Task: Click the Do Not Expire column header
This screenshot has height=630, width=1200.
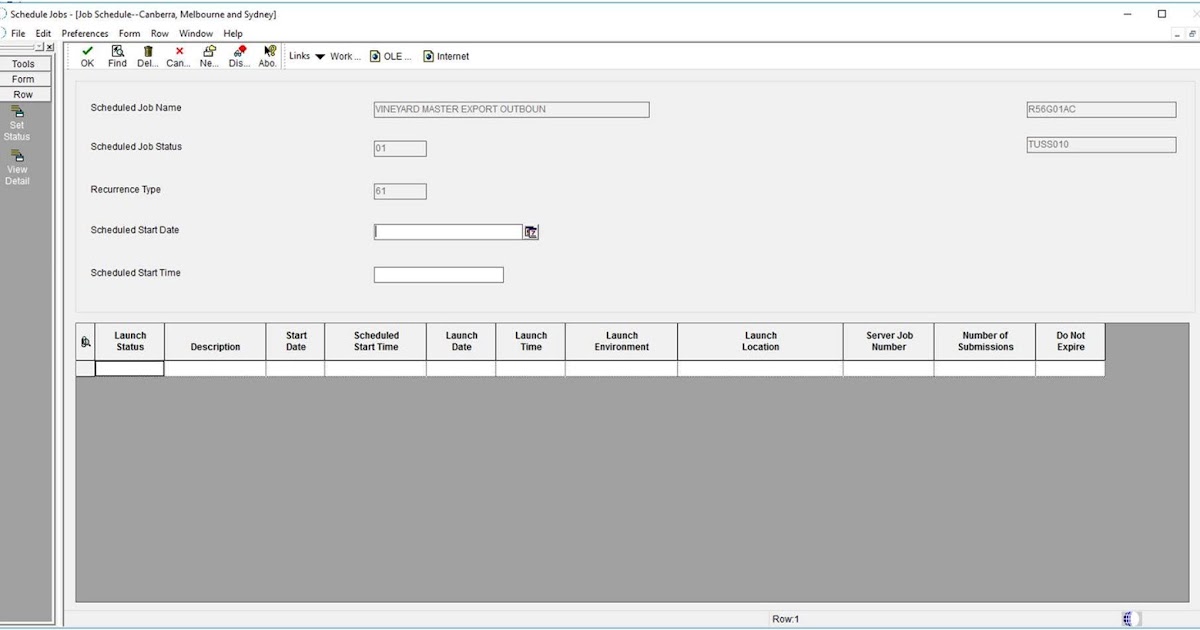Action: tap(1069, 341)
